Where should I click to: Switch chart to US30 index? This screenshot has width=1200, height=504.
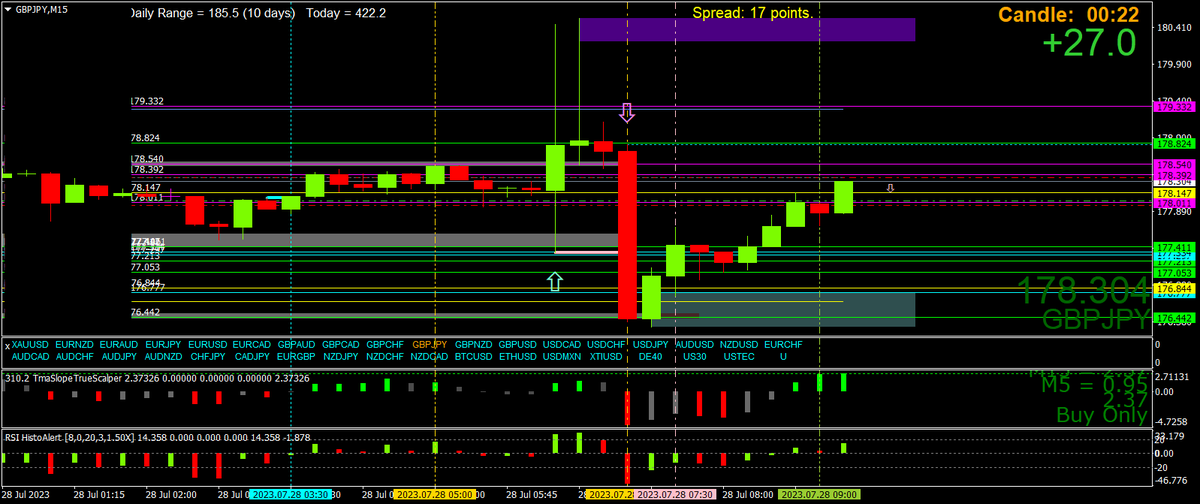(695, 356)
